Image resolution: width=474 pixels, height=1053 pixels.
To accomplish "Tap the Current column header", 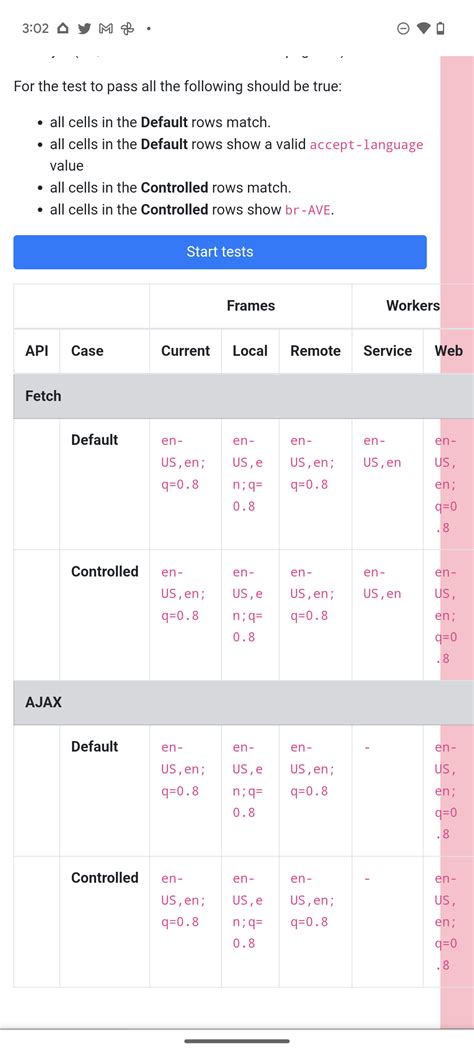I will point(185,351).
